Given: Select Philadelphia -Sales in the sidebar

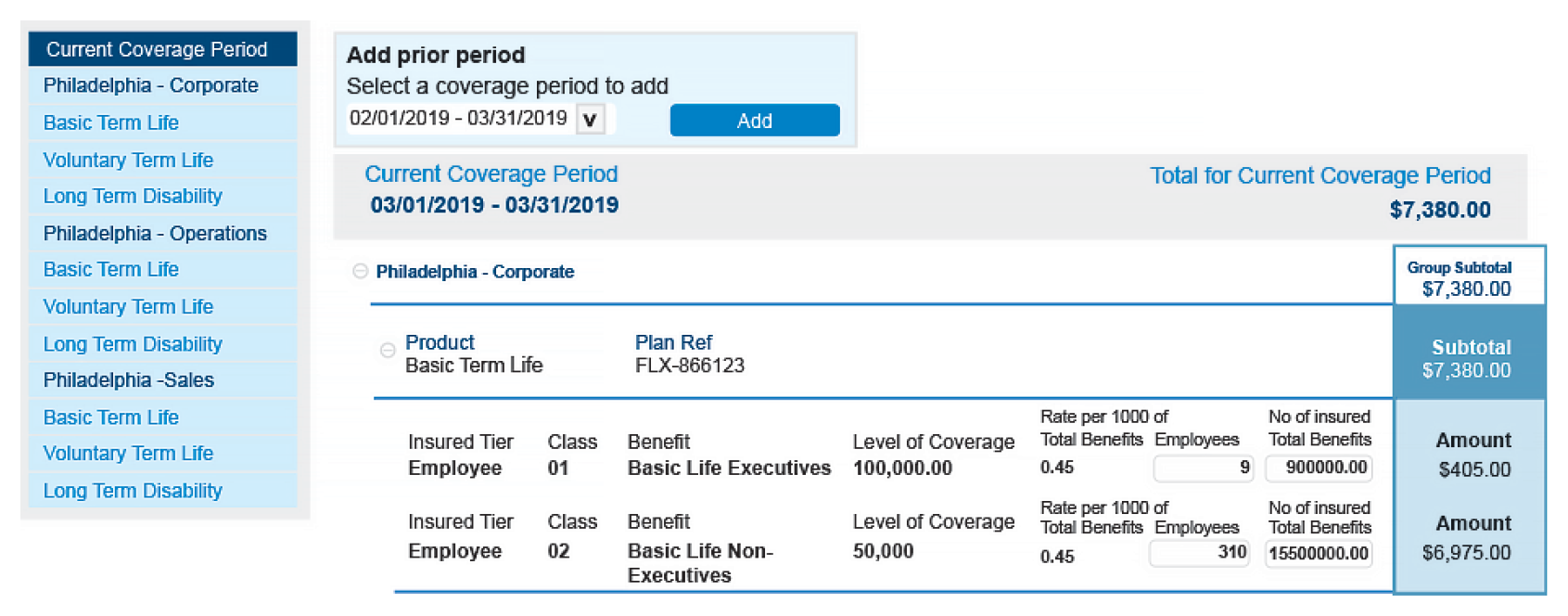Looking at the screenshot, I should (129, 379).
